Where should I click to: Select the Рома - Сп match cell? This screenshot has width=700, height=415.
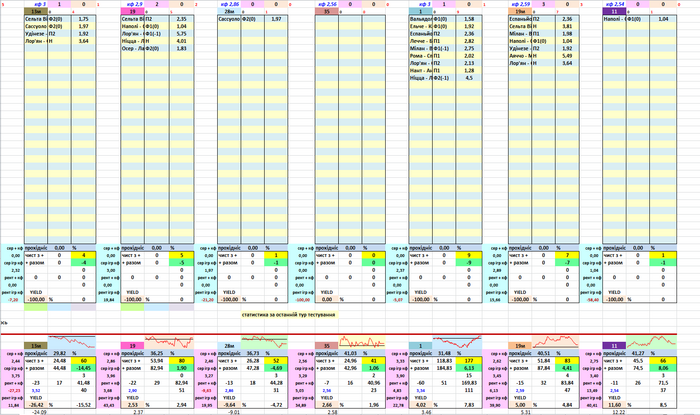click(x=421, y=56)
